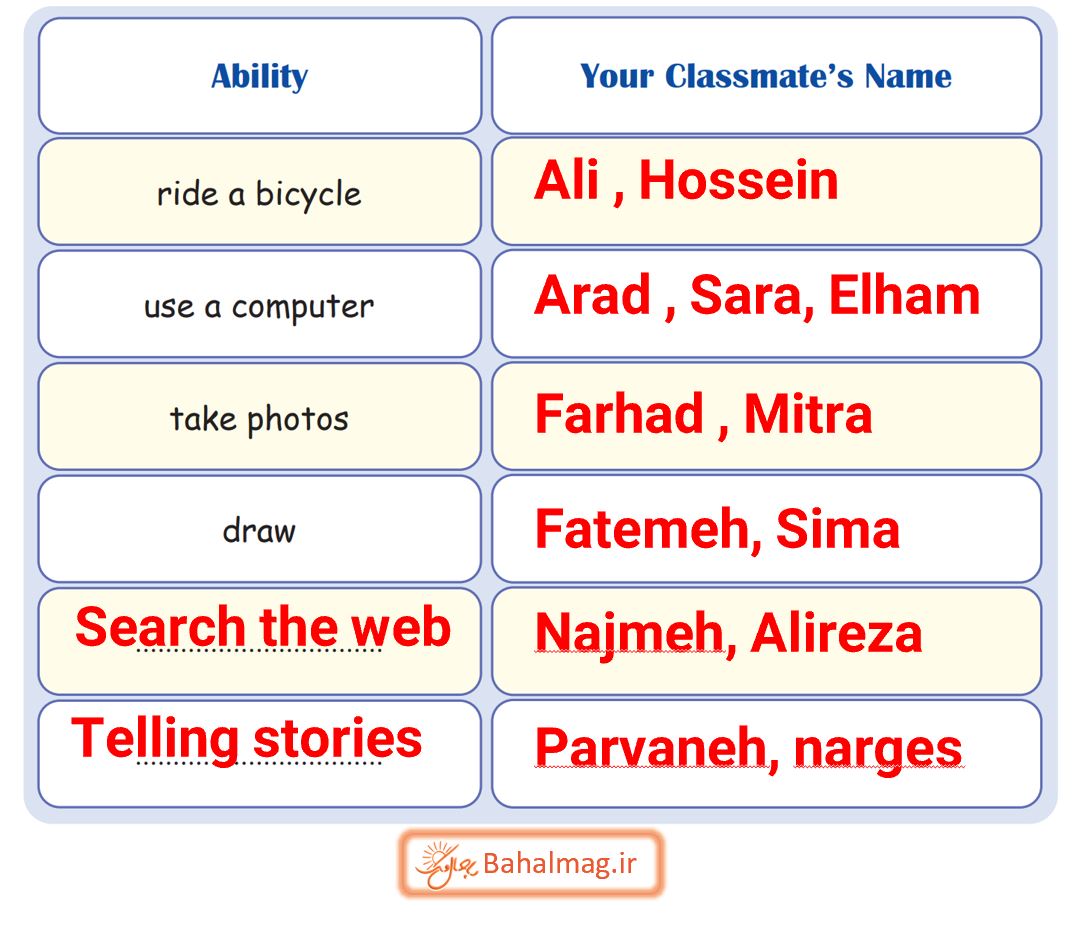Click the word Hossein

point(738,180)
